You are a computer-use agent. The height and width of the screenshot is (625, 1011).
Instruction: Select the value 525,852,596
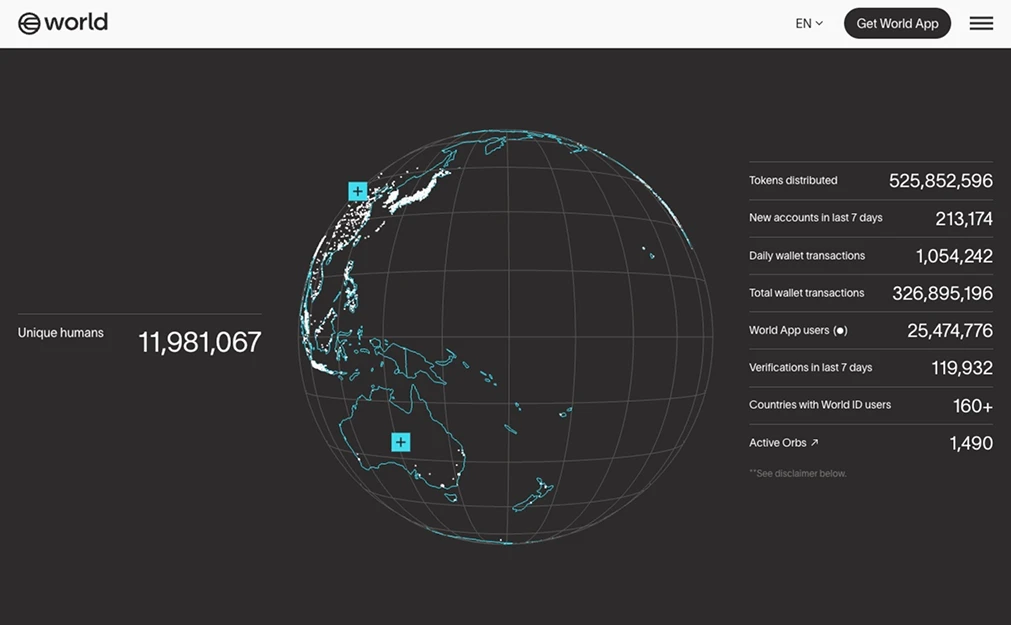pos(941,181)
